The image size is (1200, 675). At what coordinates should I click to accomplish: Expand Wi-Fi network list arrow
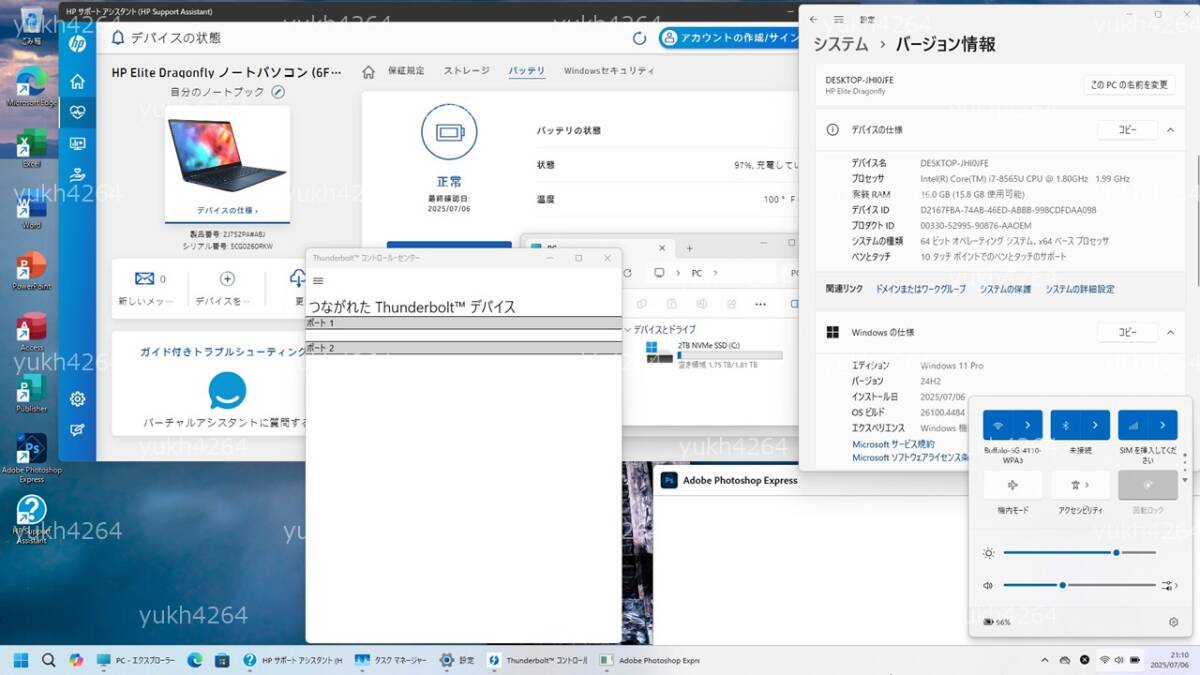click(1027, 425)
